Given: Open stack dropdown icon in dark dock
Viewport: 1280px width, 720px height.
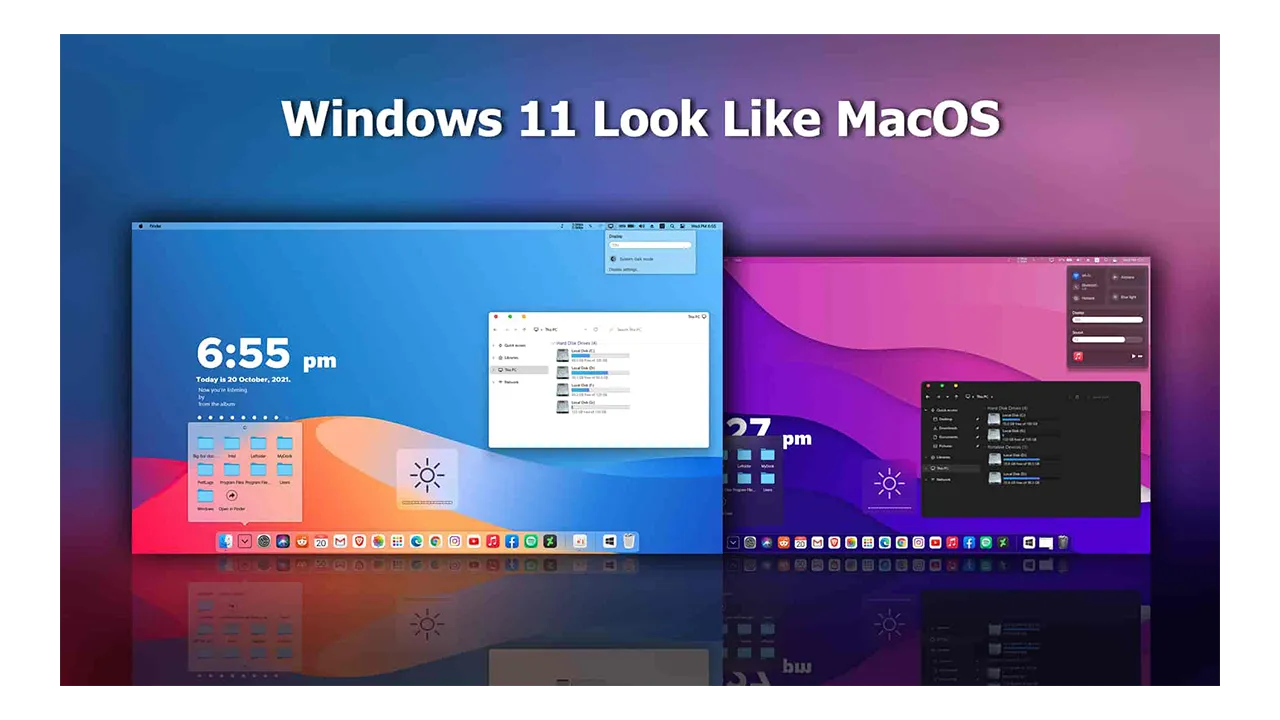Looking at the screenshot, I should pyautogui.click(x=733, y=542).
